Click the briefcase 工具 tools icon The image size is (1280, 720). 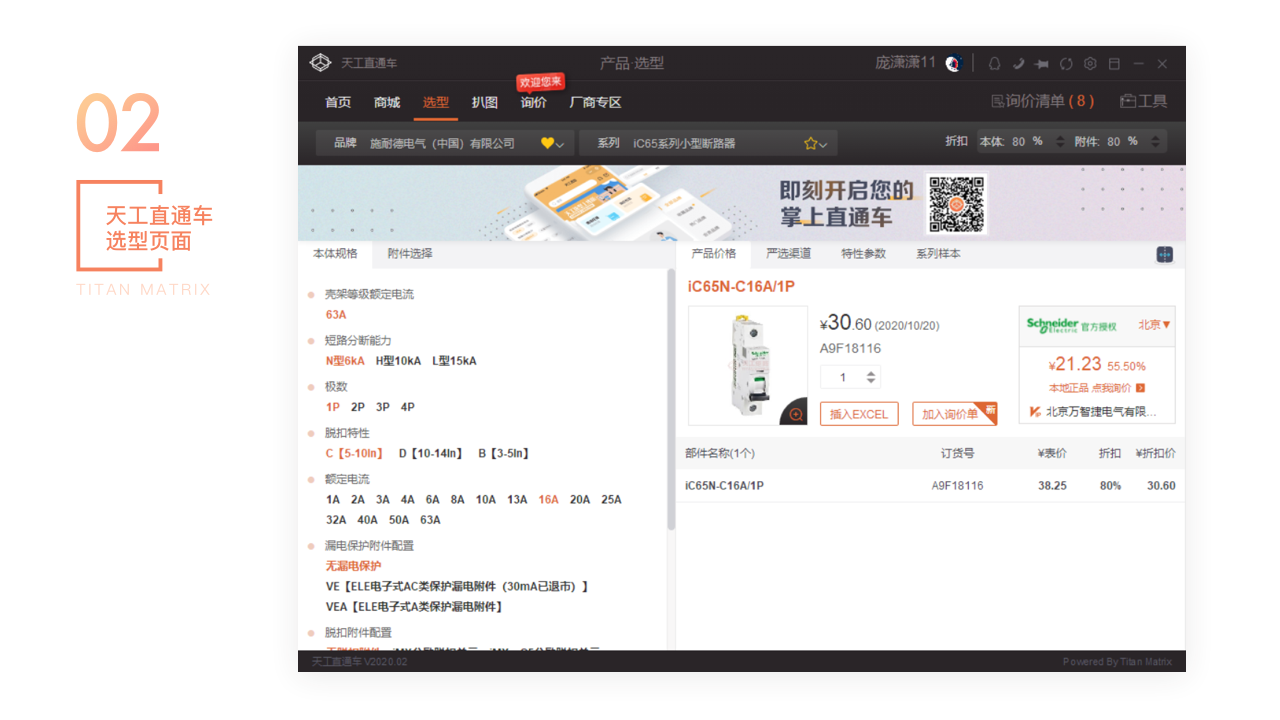point(1128,101)
